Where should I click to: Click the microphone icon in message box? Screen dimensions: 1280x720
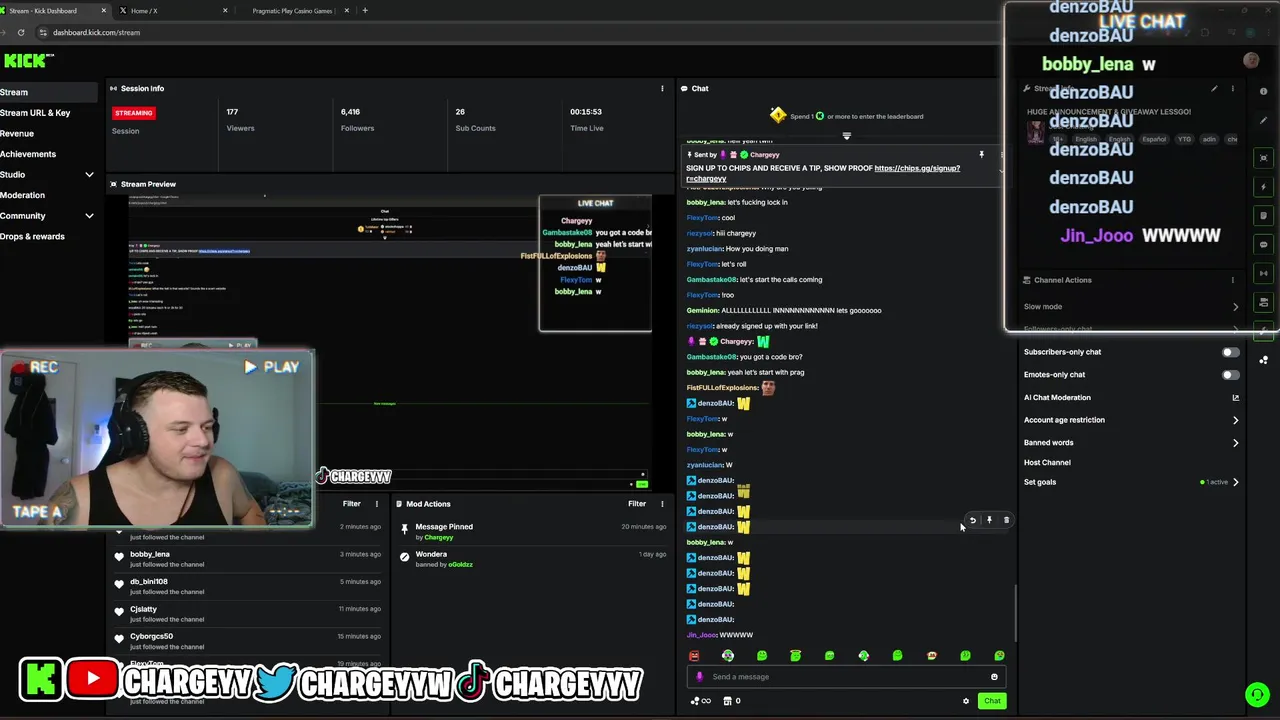pyautogui.click(x=699, y=677)
